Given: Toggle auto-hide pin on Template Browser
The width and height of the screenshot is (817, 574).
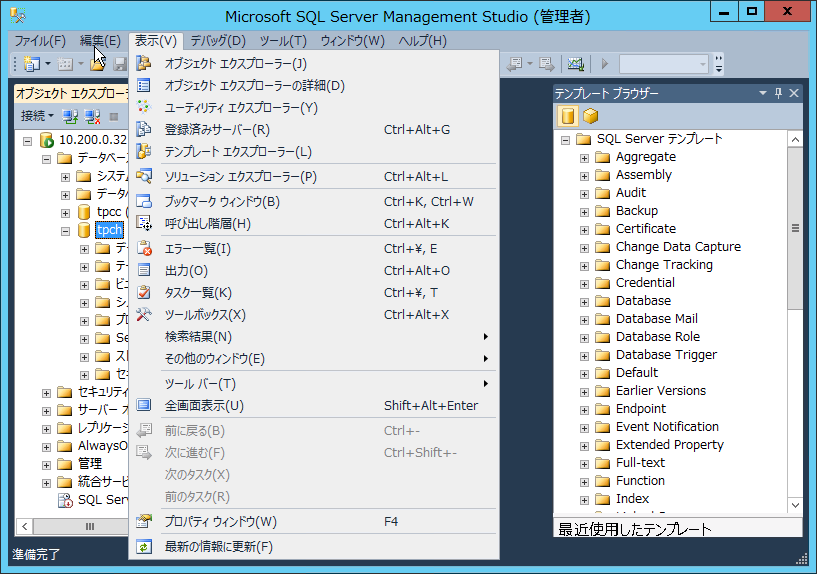Looking at the screenshot, I should (x=778, y=93).
